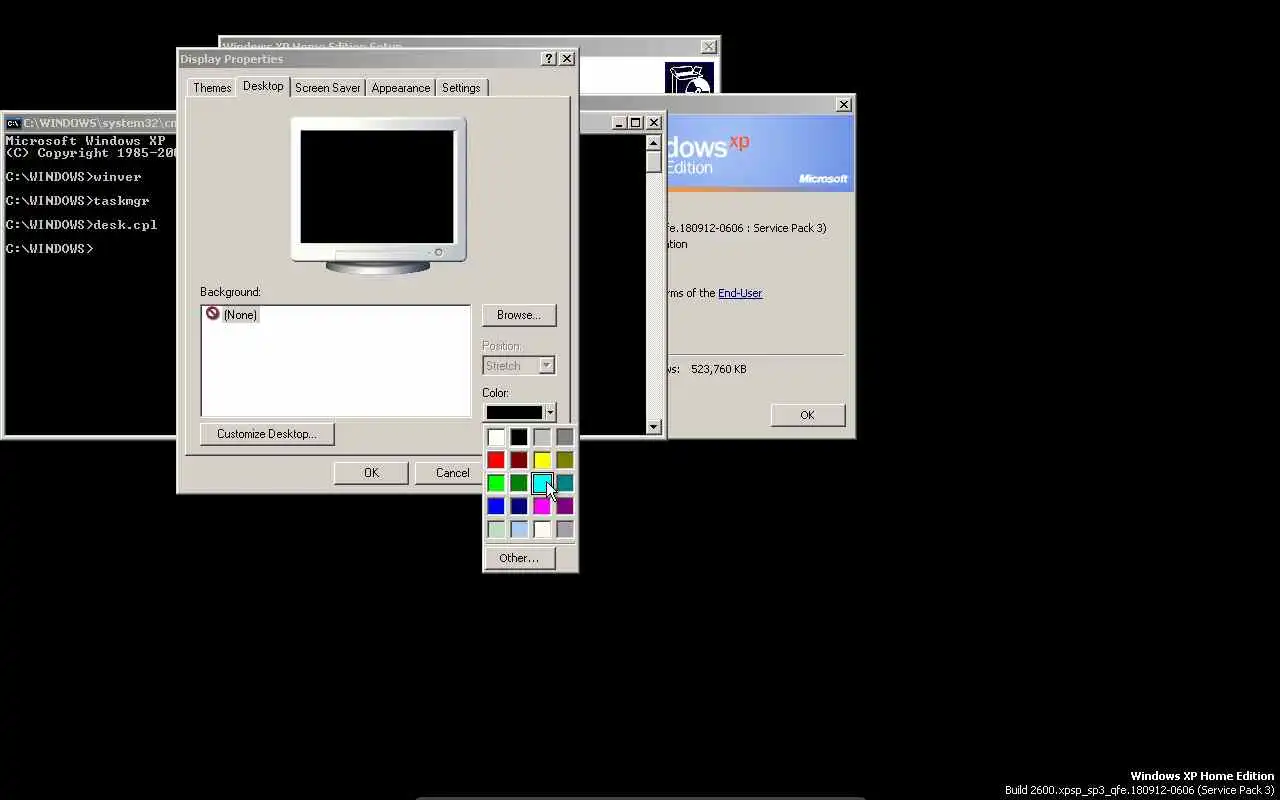Choose the light gray swatch

542,437
